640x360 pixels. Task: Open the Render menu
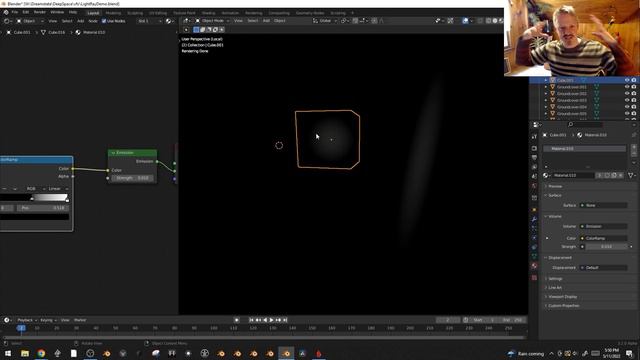click(x=40, y=12)
